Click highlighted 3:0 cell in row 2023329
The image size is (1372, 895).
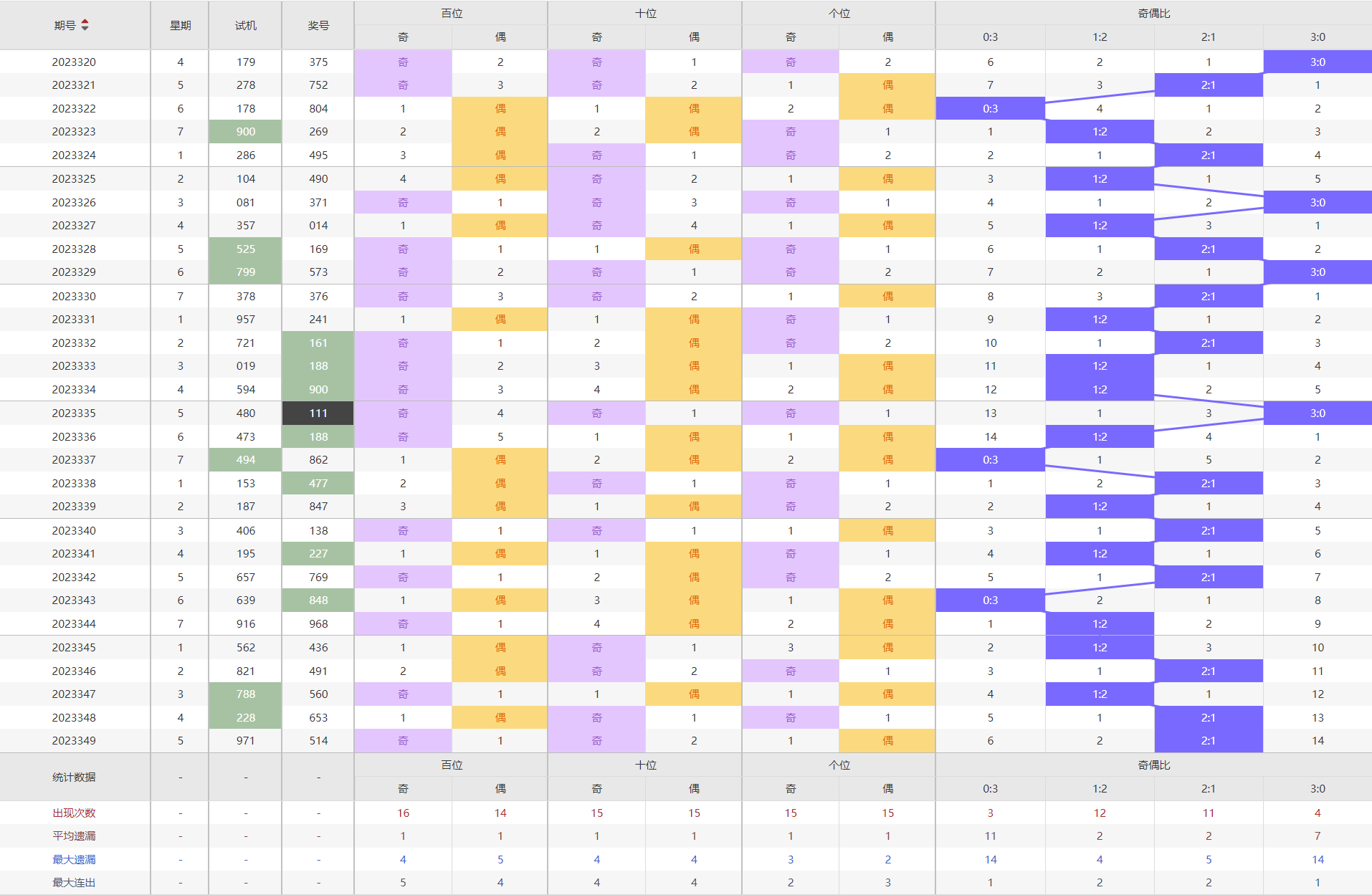coord(1318,272)
